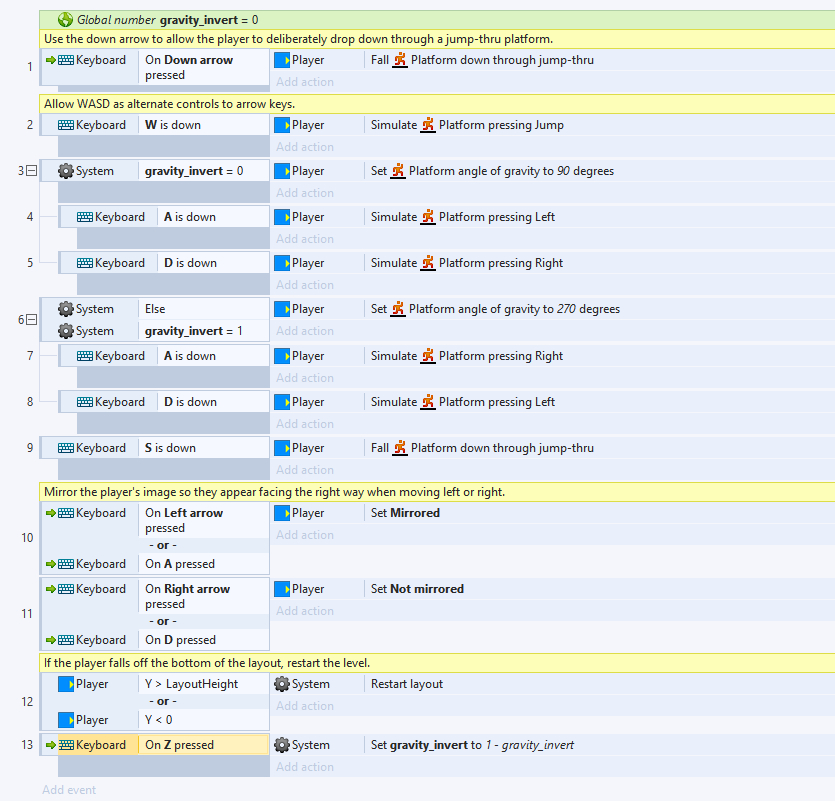Select the 'Restart layout' action
This screenshot has width=835, height=801.
tap(554, 684)
